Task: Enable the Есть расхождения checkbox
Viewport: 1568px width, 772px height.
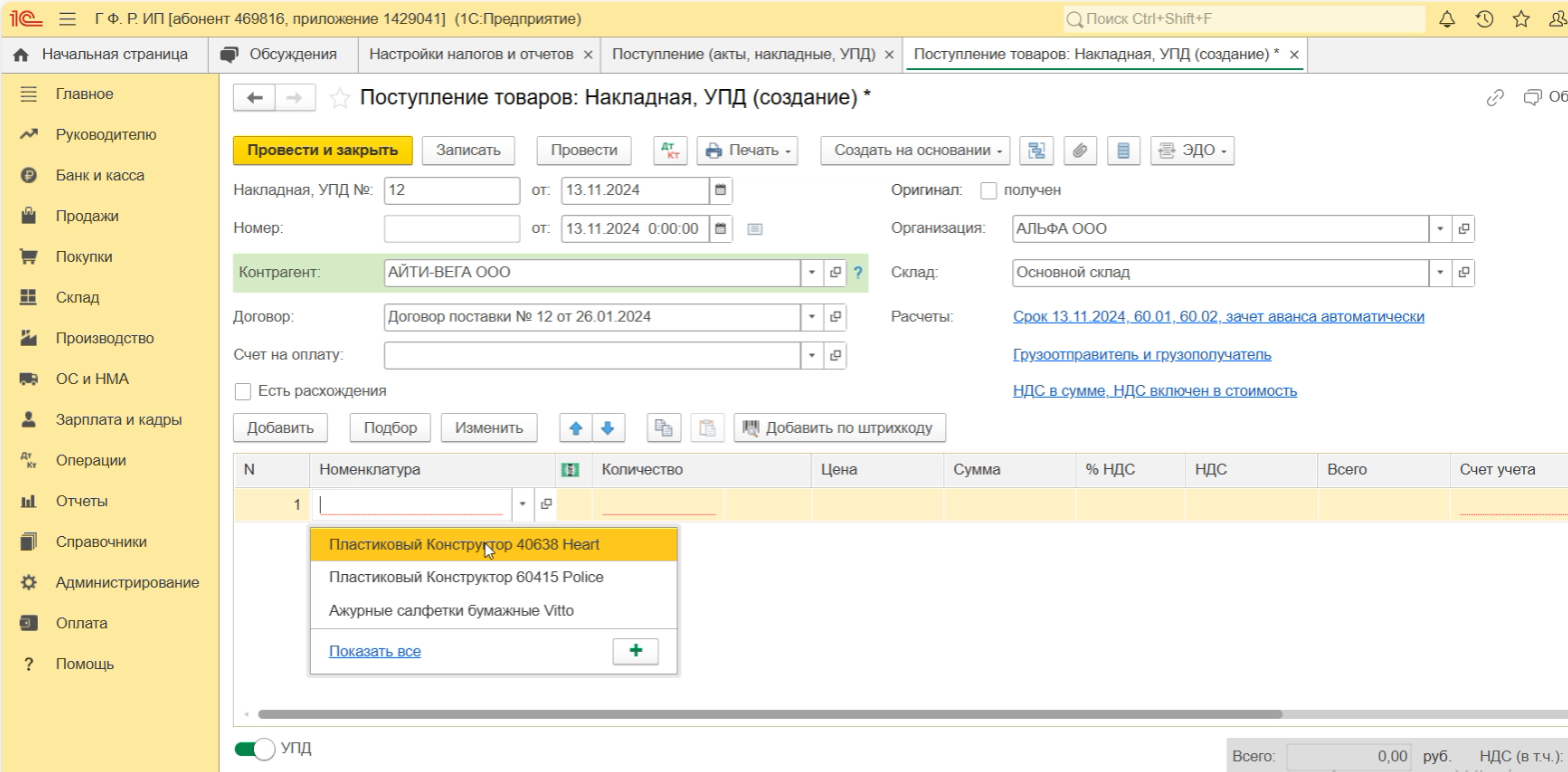Action: pos(243,391)
